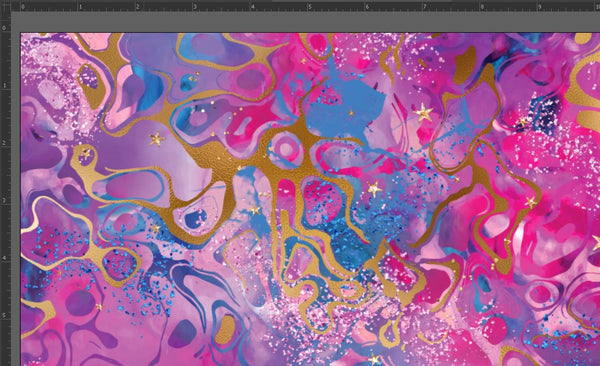Click the gold-ringed pink circle in the center
The height and width of the screenshot is (366, 600).
point(285,149)
